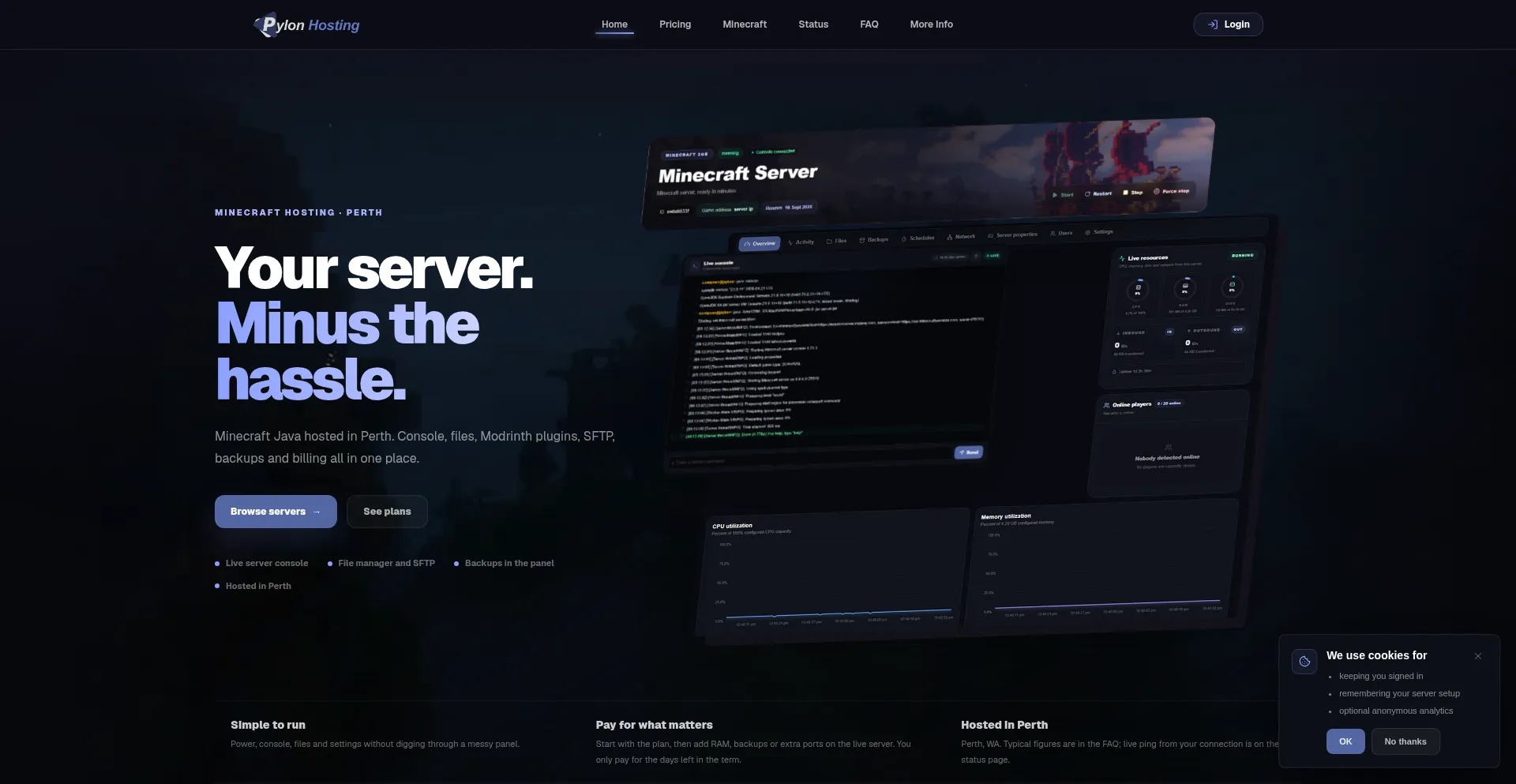Click the Minecraft Server title in preview
The width and height of the screenshot is (1516, 784).
coord(737,174)
